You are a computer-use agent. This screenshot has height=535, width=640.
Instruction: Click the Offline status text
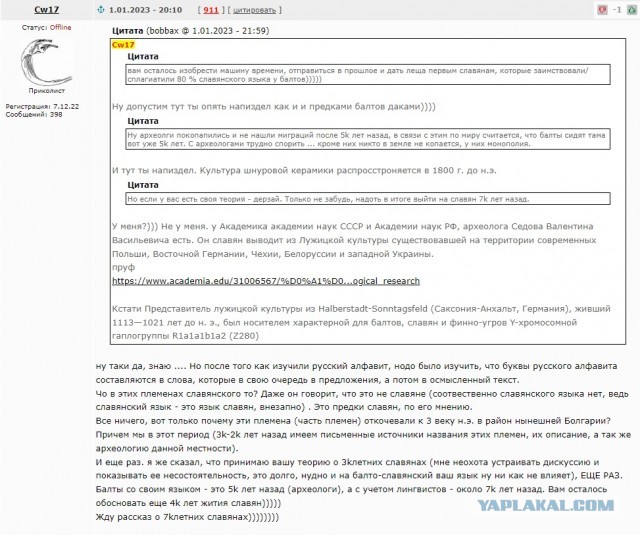(x=60, y=27)
